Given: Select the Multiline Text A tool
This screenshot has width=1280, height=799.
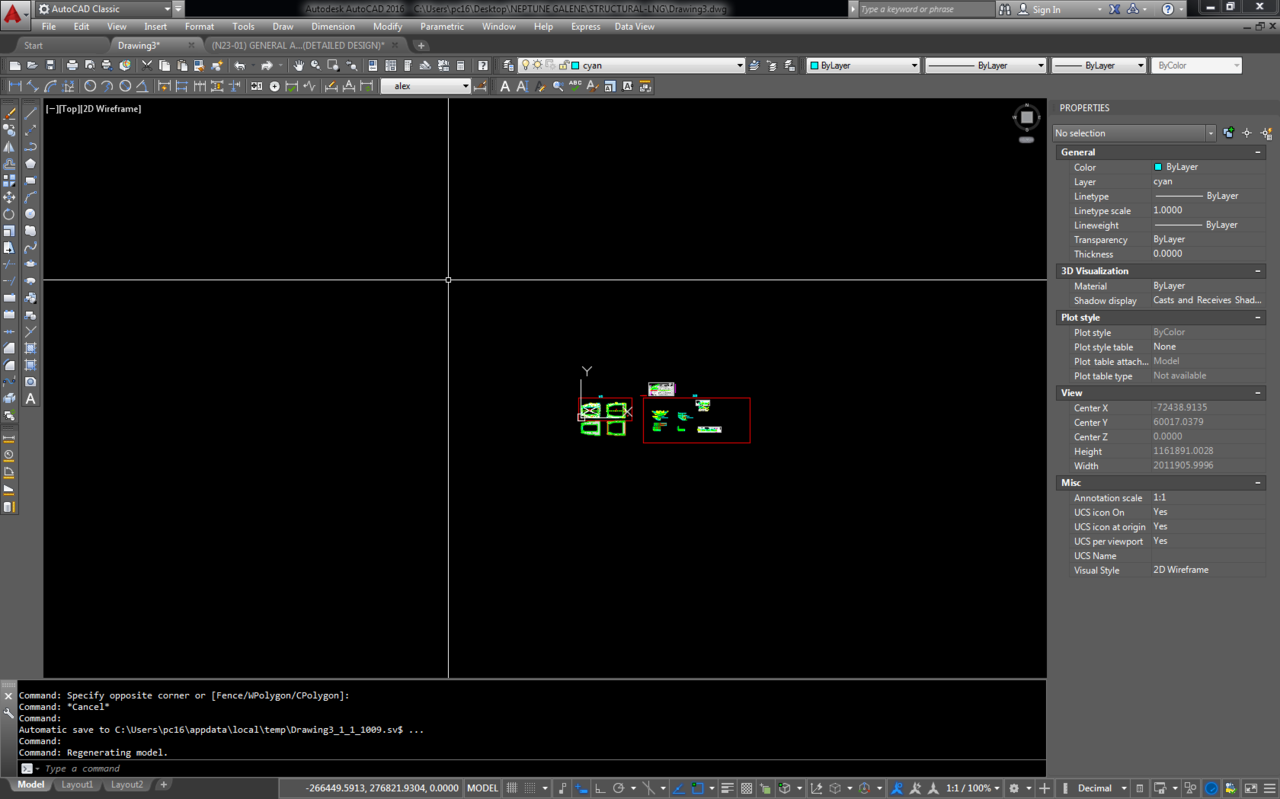Looking at the screenshot, I should (x=31, y=398).
